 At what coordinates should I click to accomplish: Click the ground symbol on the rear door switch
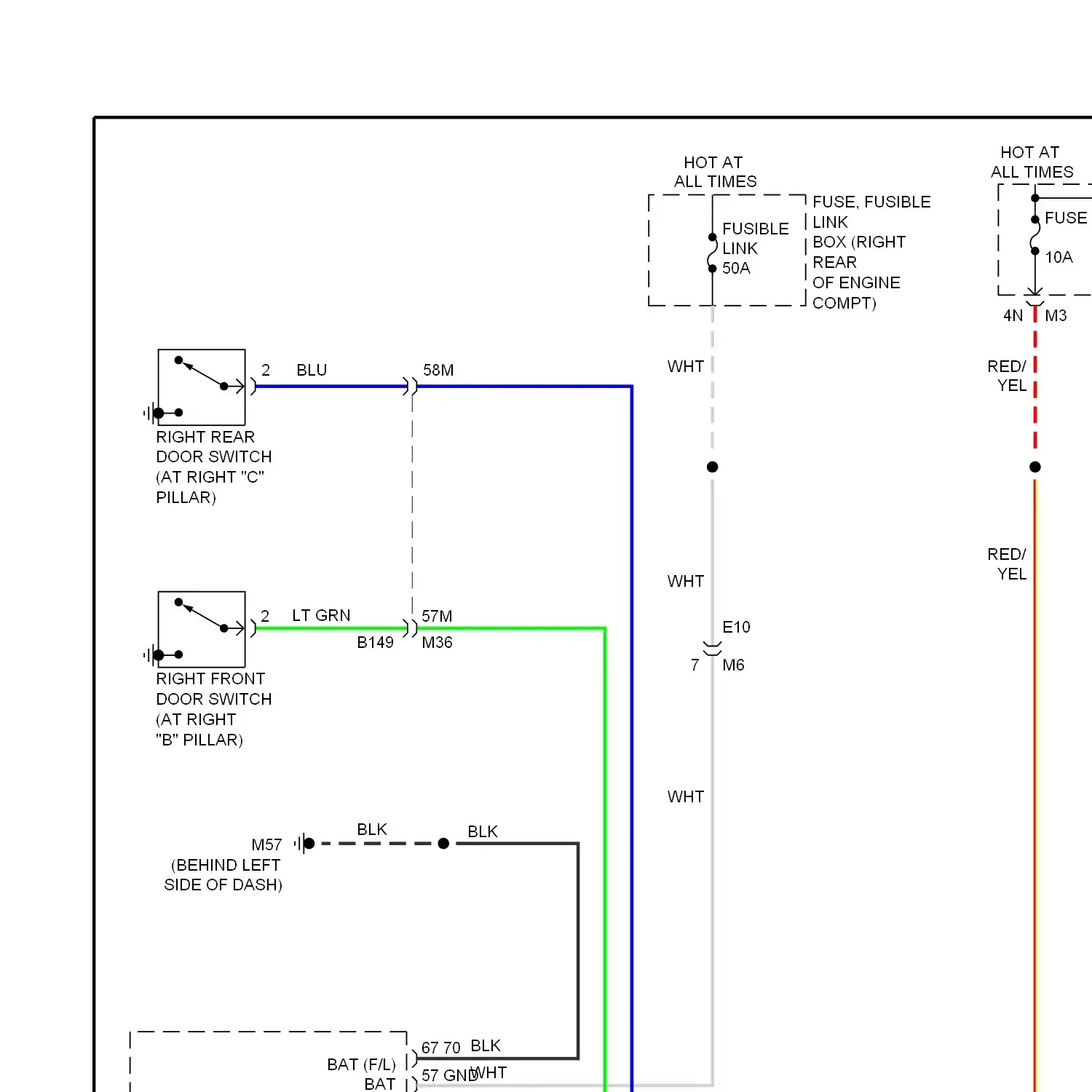pos(153,414)
